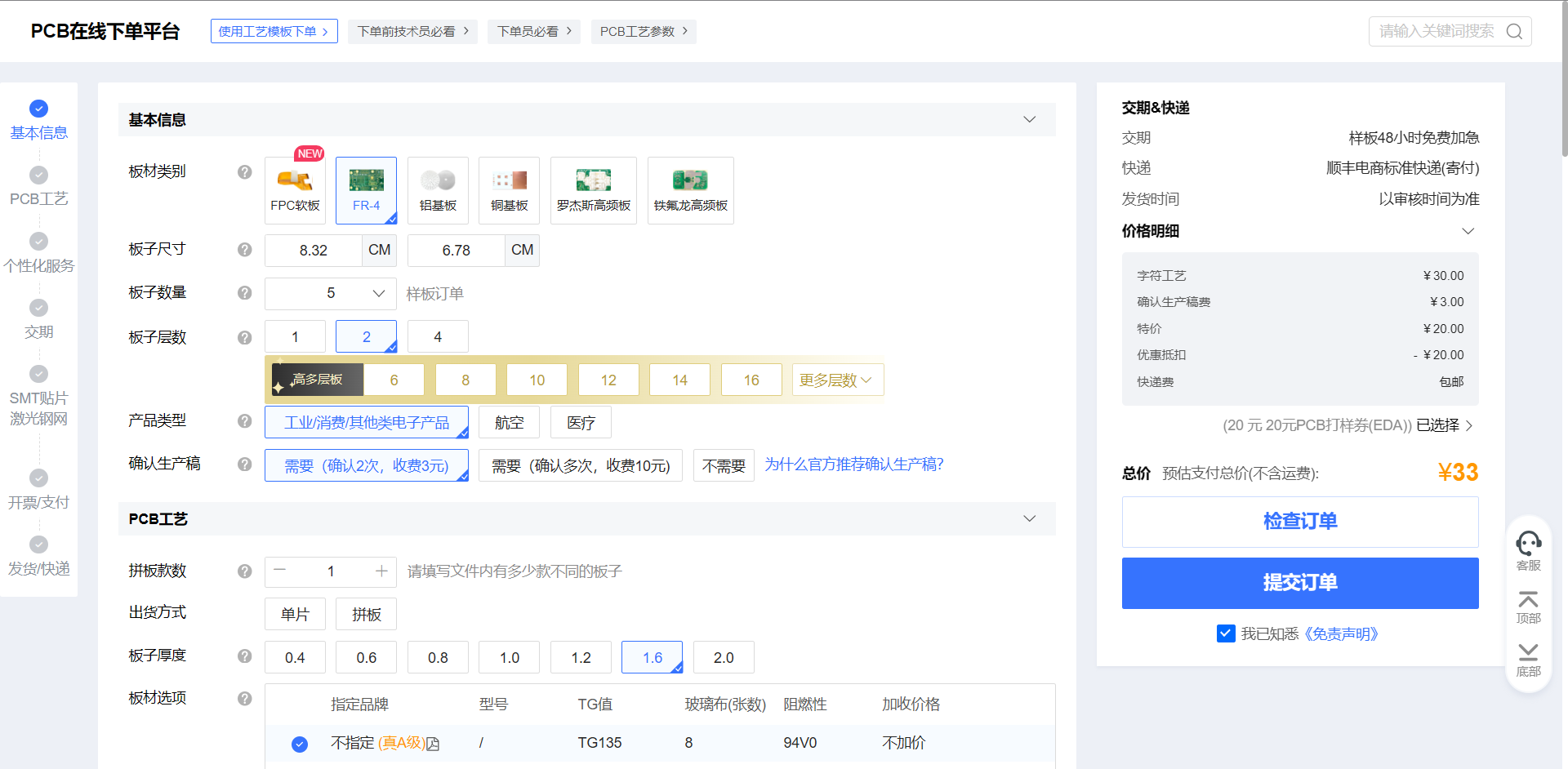Click help icon next to 板材类别
Screen dimensions: 1568x769
245,171
